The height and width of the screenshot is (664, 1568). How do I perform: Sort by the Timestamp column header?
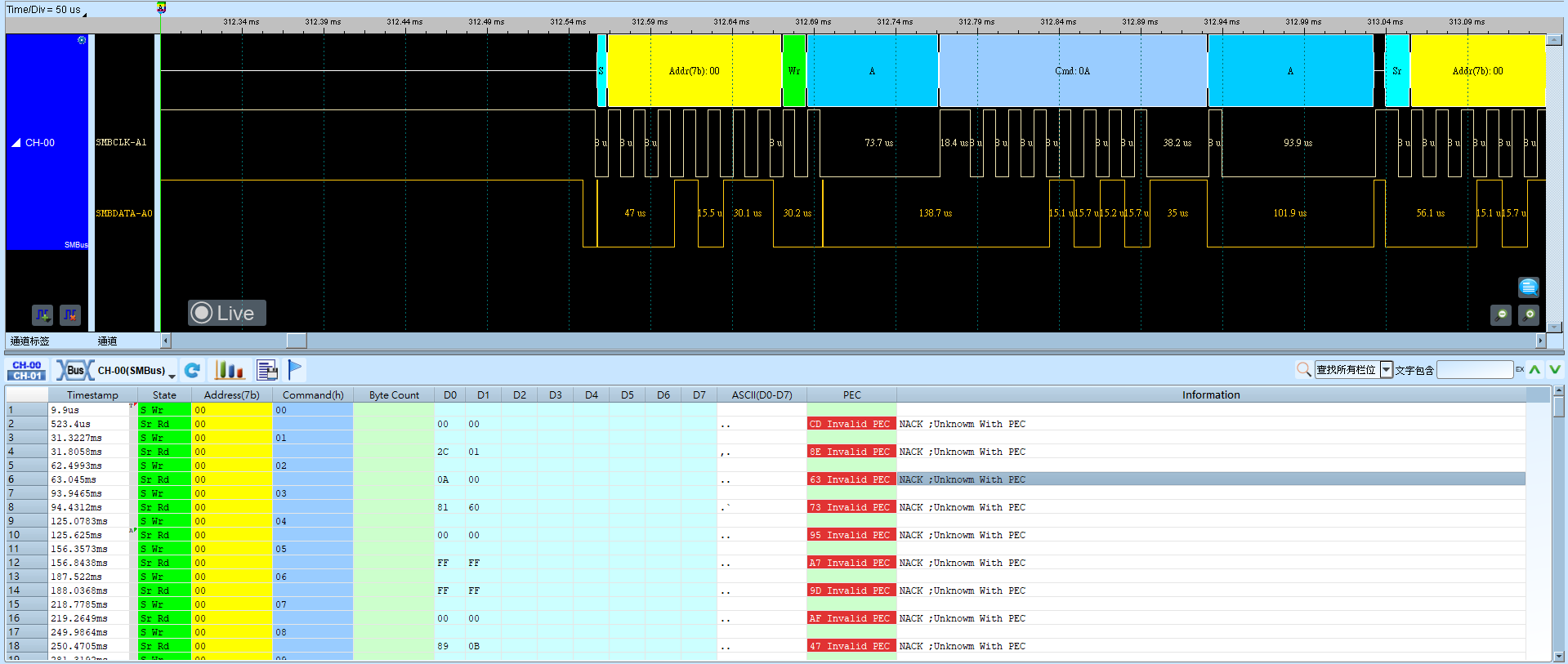point(92,395)
